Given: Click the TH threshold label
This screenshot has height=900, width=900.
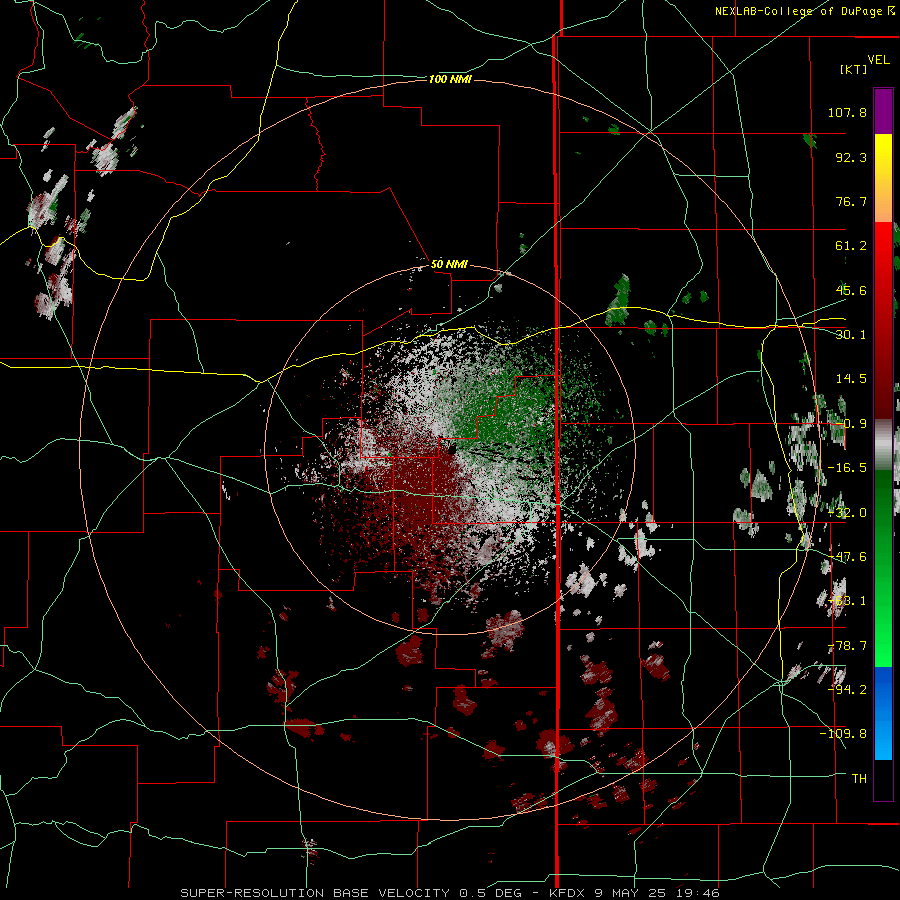Looking at the screenshot, I should pyautogui.click(x=859, y=778).
